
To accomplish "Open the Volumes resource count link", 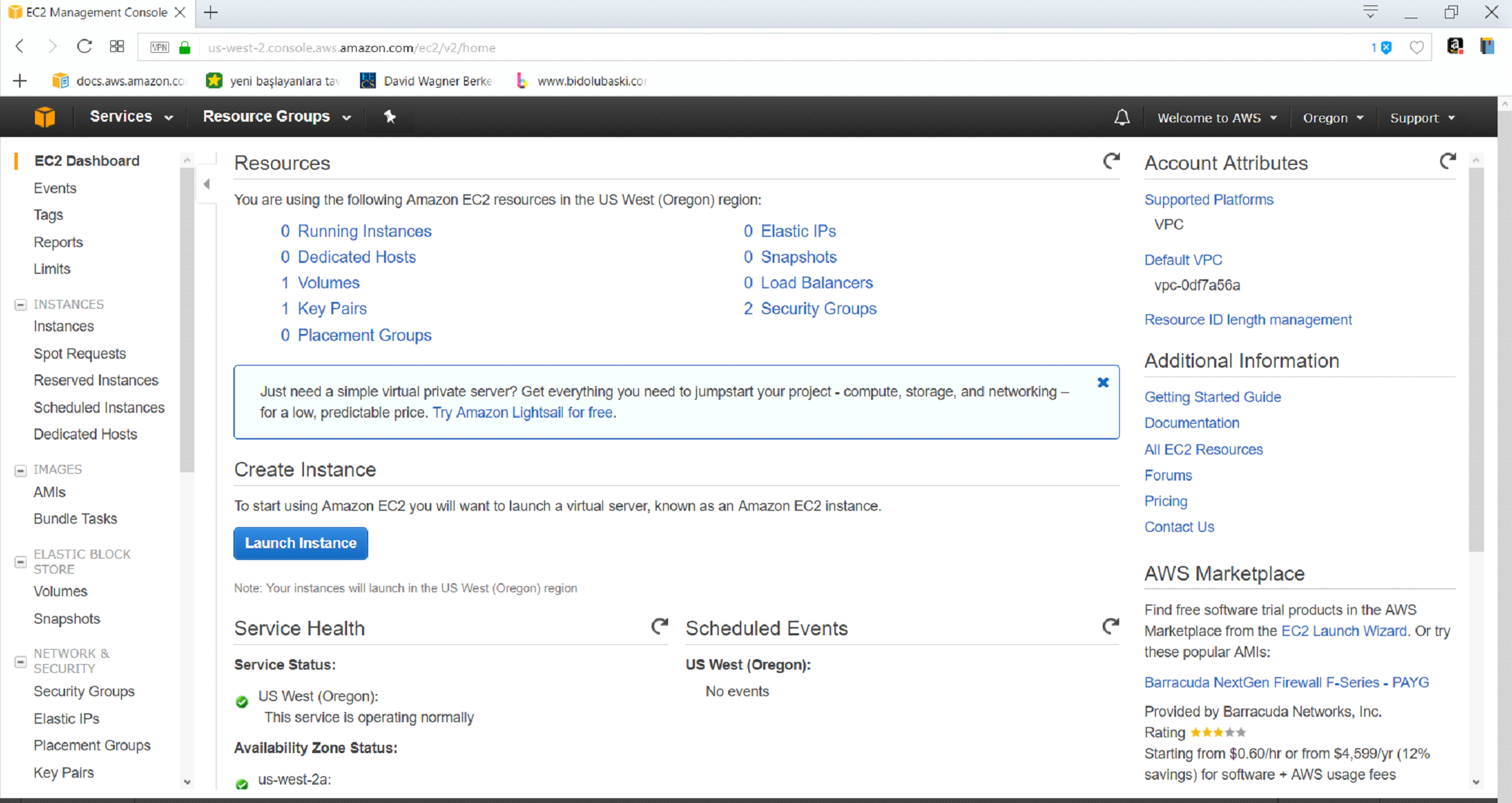I will point(329,283).
